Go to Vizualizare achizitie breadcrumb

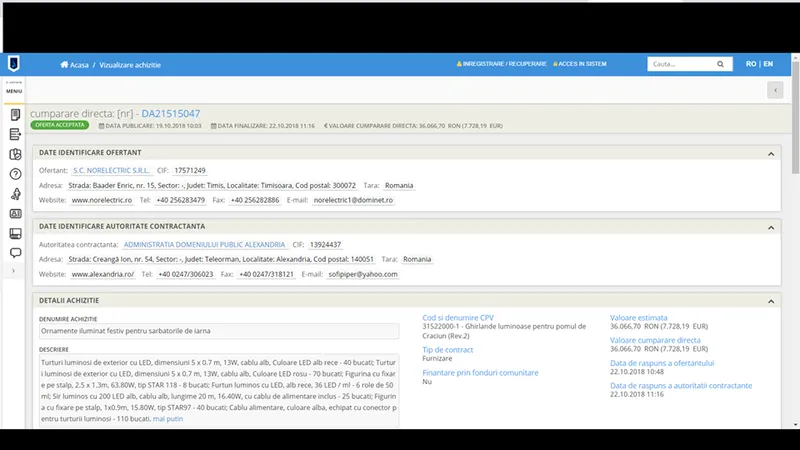tap(130, 65)
